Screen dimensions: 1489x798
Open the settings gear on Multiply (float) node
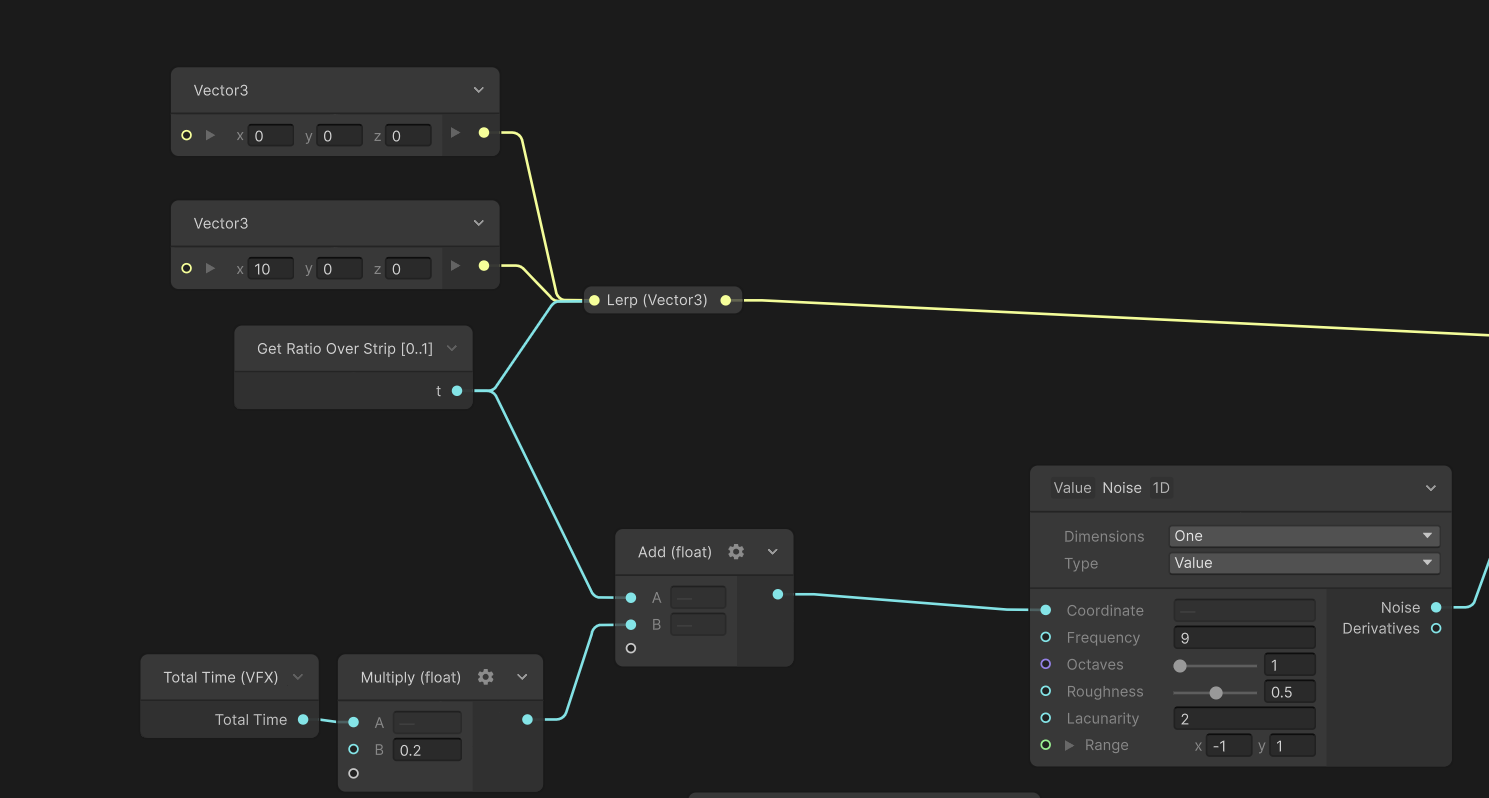[485, 676]
